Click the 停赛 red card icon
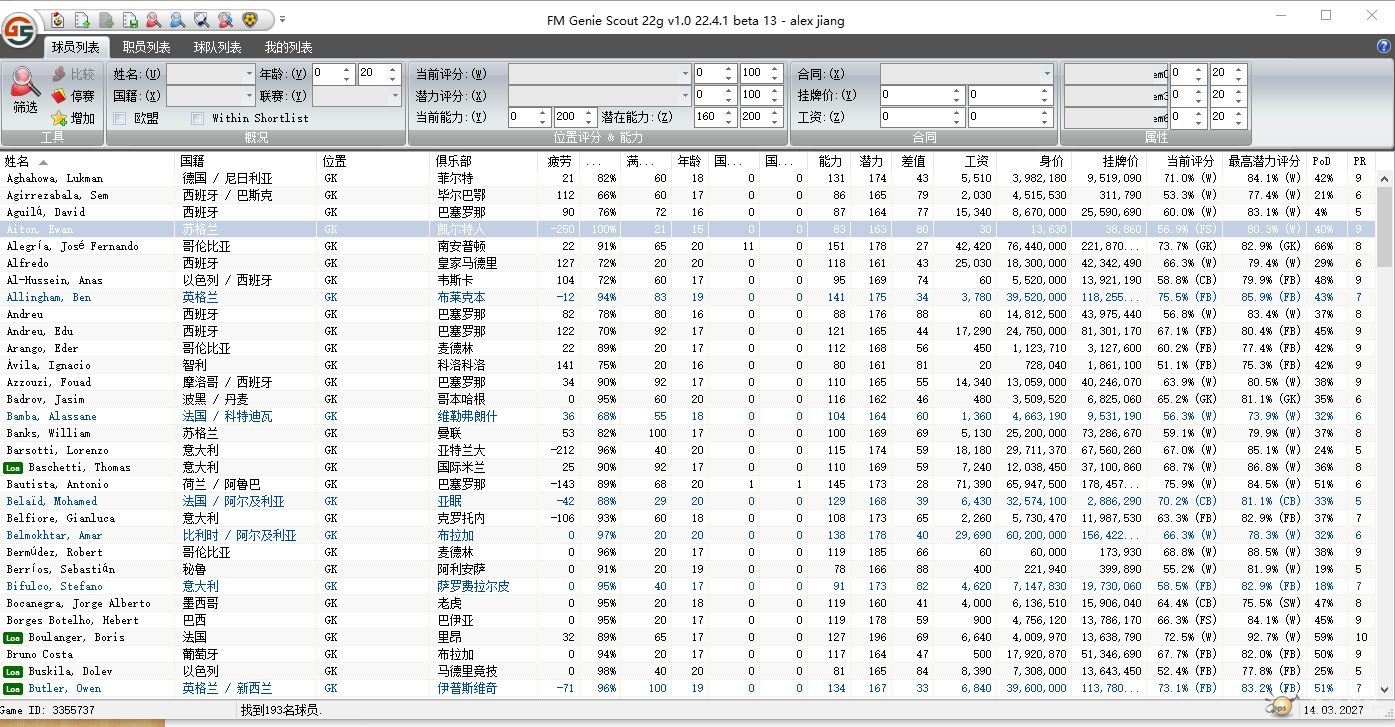Image resolution: width=1395 pixels, height=727 pixels. pos(60,96)
